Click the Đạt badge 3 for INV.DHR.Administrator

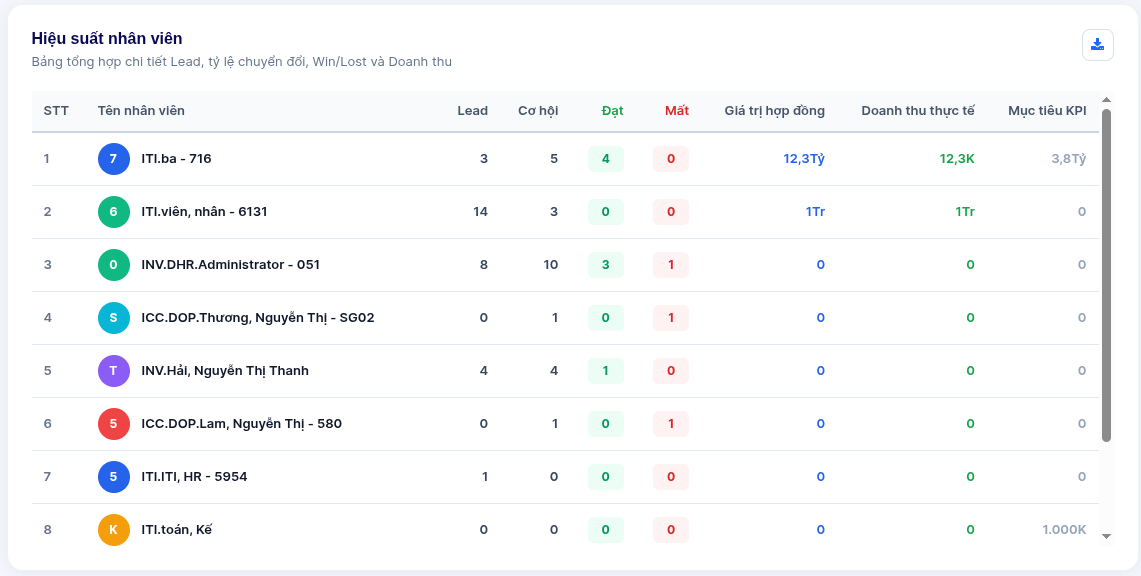tap(605, 265)
